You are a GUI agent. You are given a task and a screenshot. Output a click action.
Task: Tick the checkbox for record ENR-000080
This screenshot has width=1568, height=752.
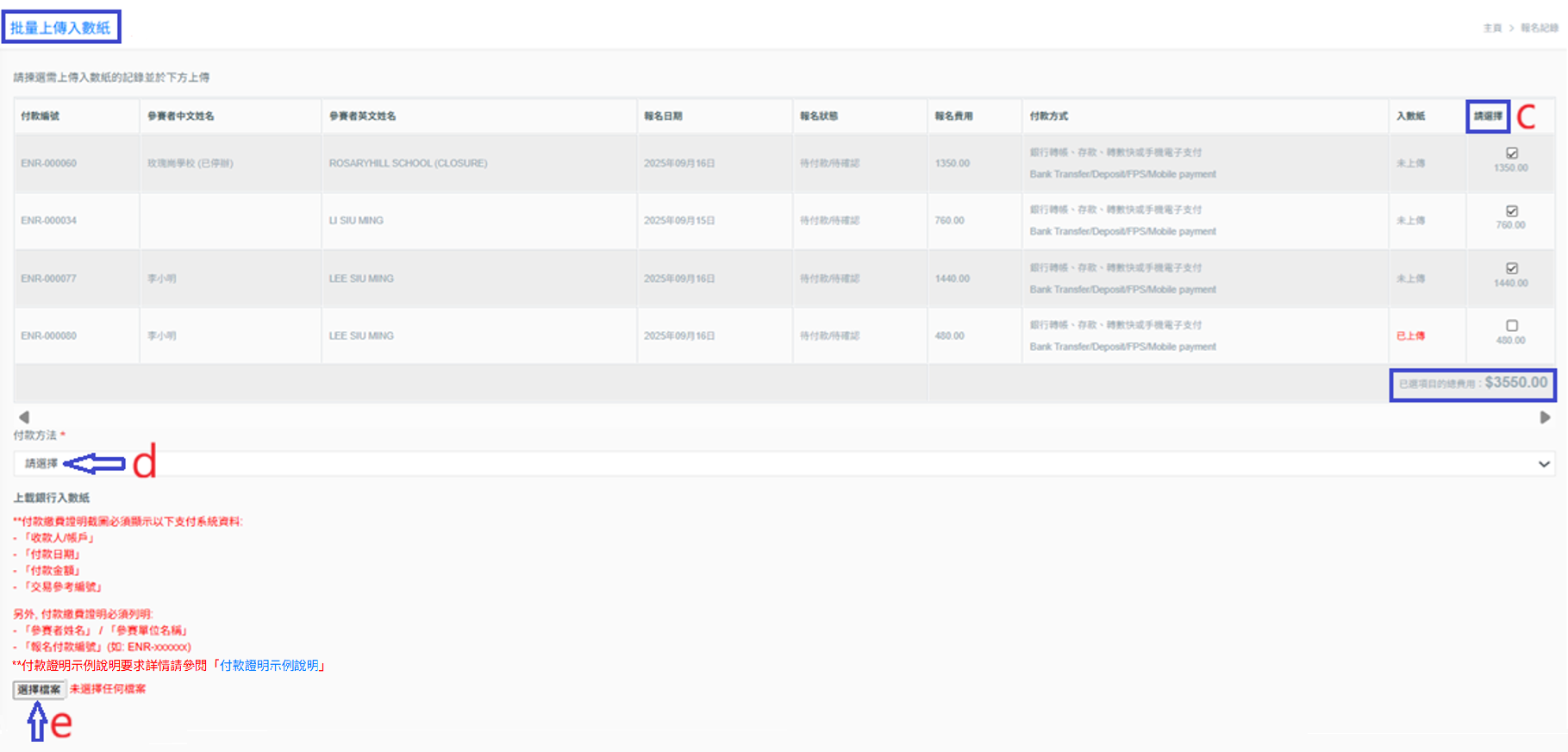(1512, 325)
